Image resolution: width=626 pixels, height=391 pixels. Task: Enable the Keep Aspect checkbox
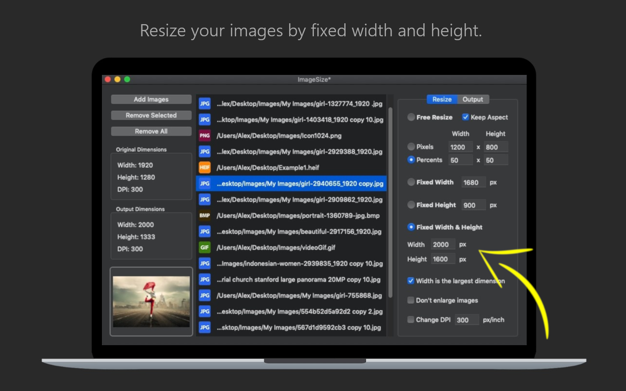coord(465,117)
